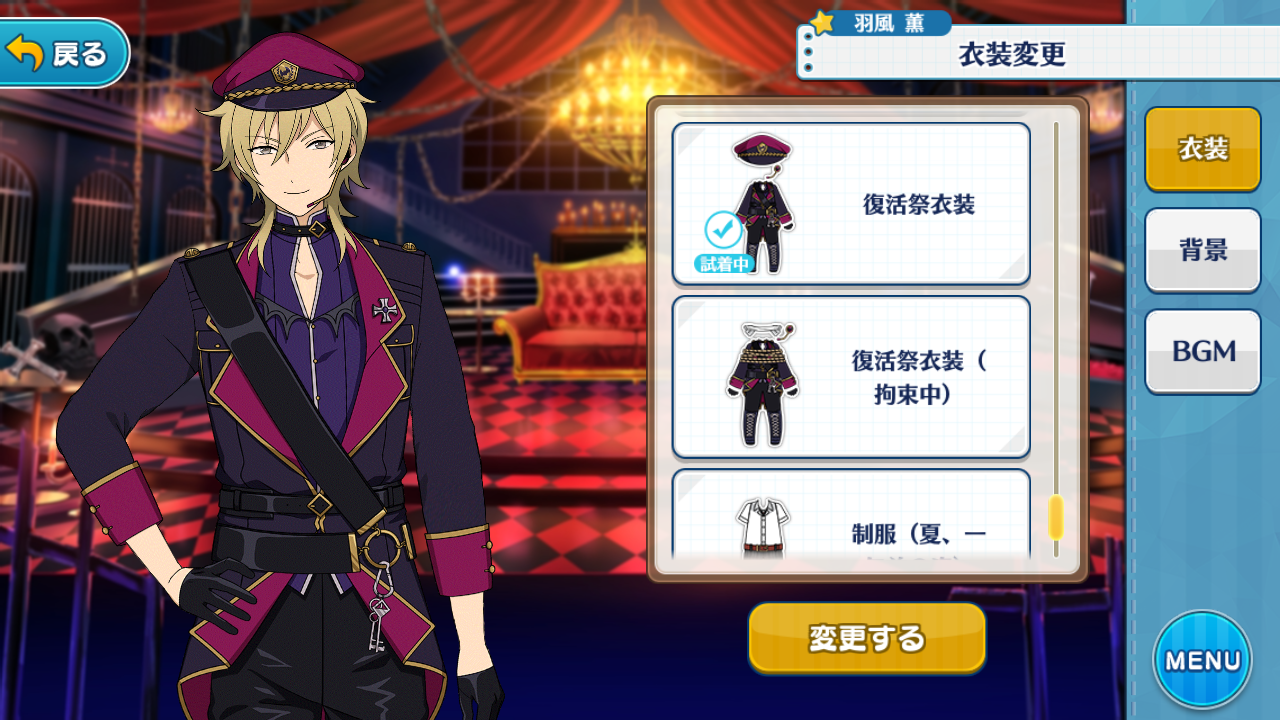Switch to the 背景 tab

[1203, 250]
